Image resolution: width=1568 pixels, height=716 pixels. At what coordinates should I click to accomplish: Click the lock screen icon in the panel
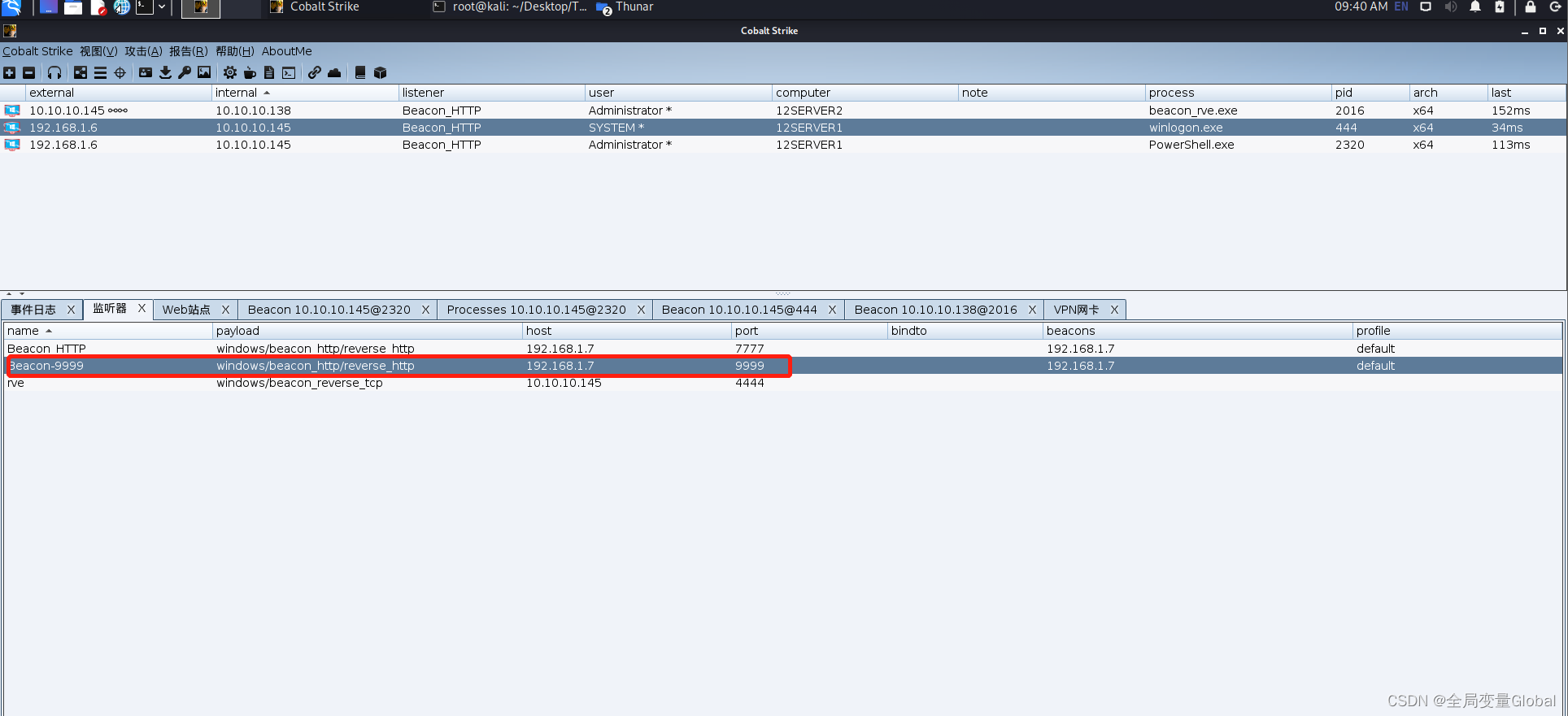click(x=1531, y=7)
